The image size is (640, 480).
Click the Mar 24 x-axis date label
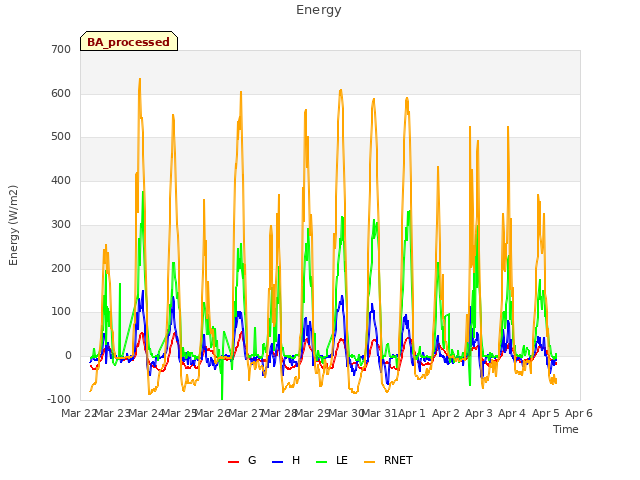[146, 413]
